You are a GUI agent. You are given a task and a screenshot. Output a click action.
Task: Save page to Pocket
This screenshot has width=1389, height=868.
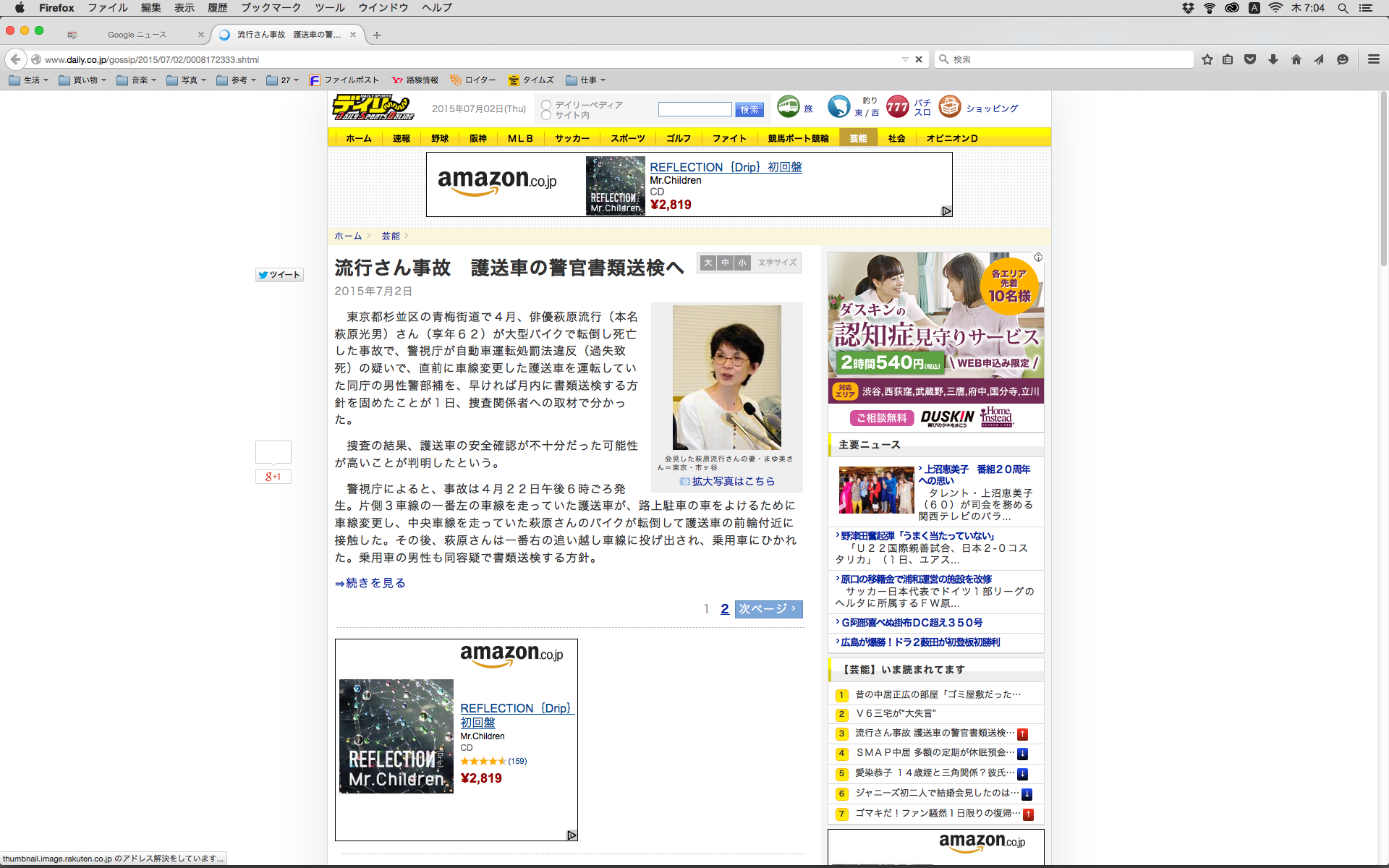pos(1250,59)
